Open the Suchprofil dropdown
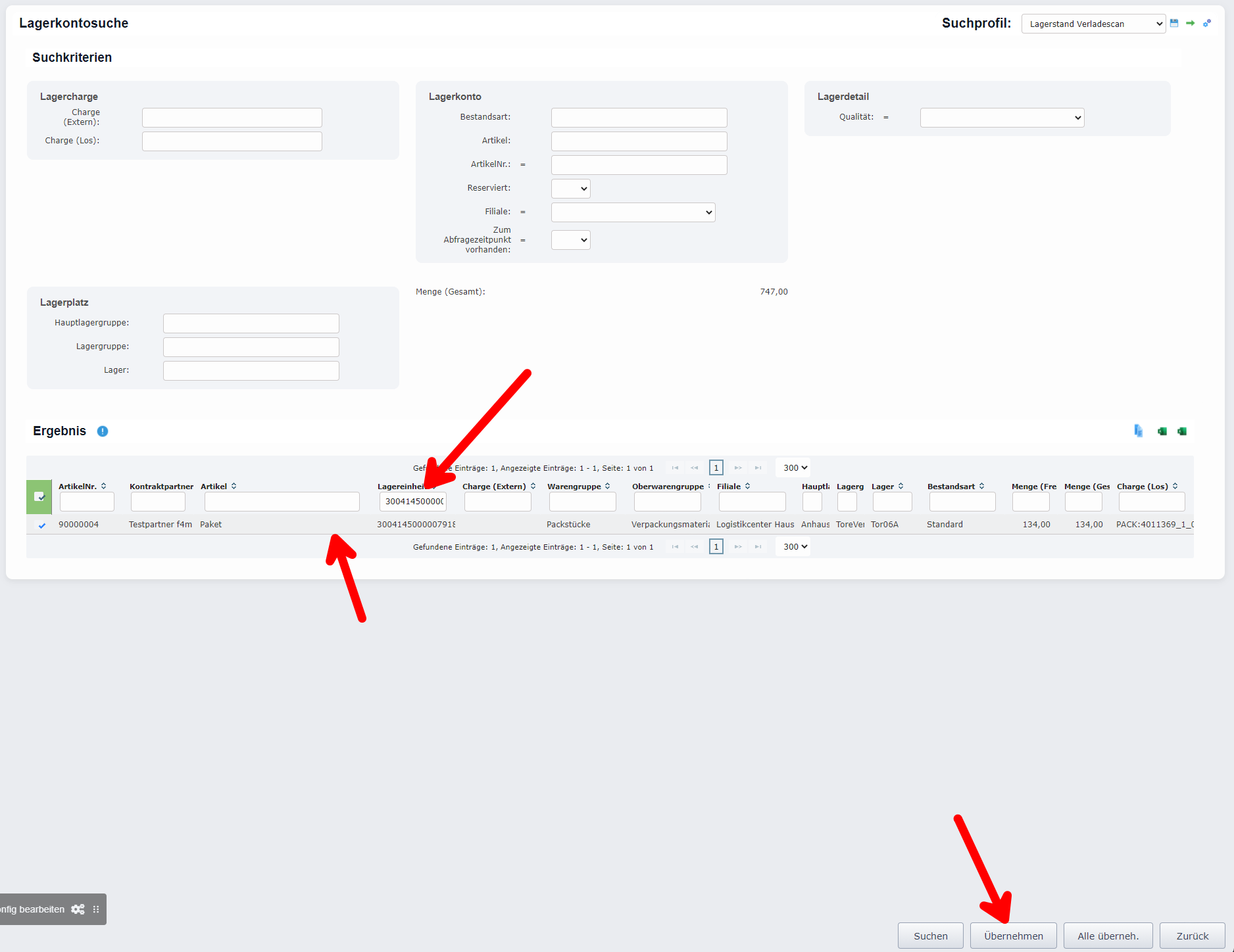The width and height of the screenshot is (1234, 952). pos(1093,24)
